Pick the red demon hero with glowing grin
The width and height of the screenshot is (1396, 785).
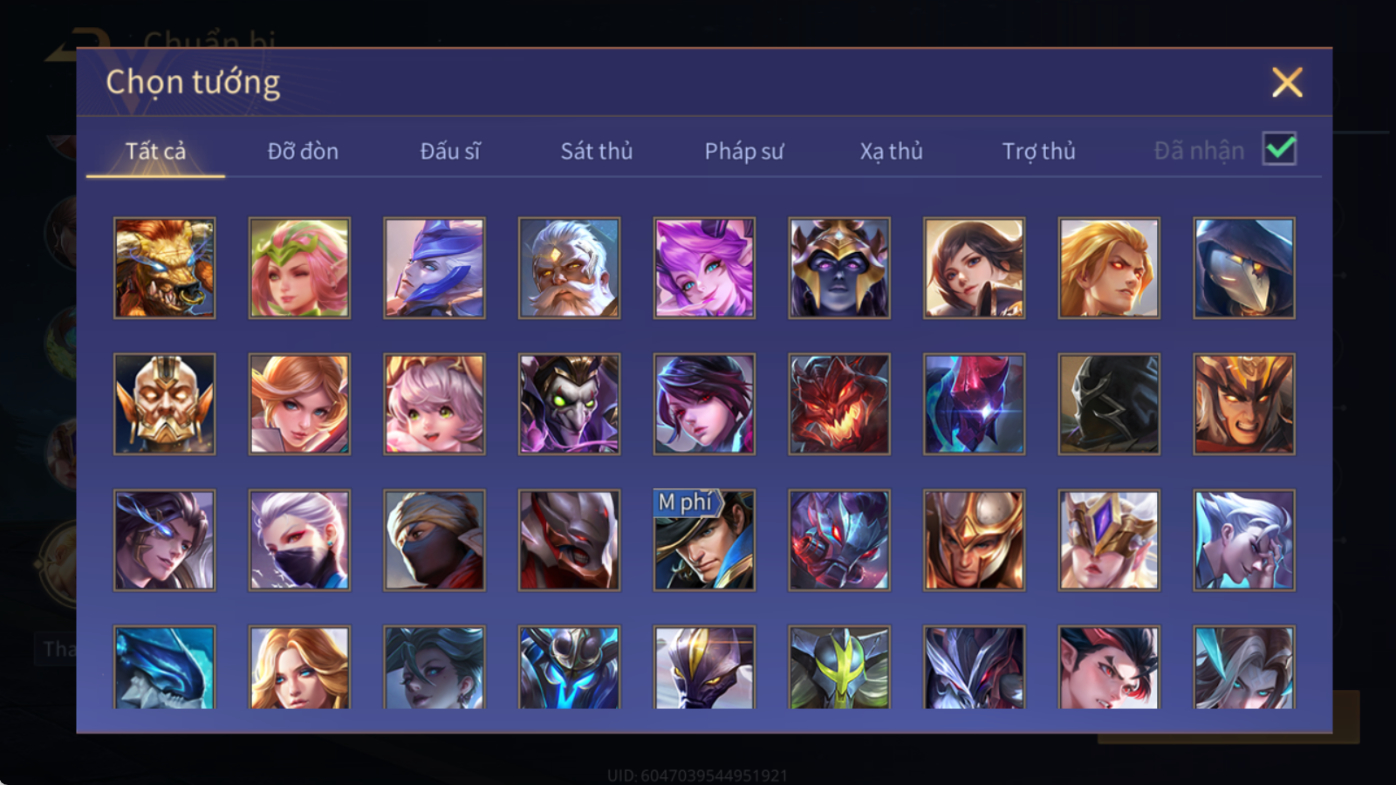(839, 404)
